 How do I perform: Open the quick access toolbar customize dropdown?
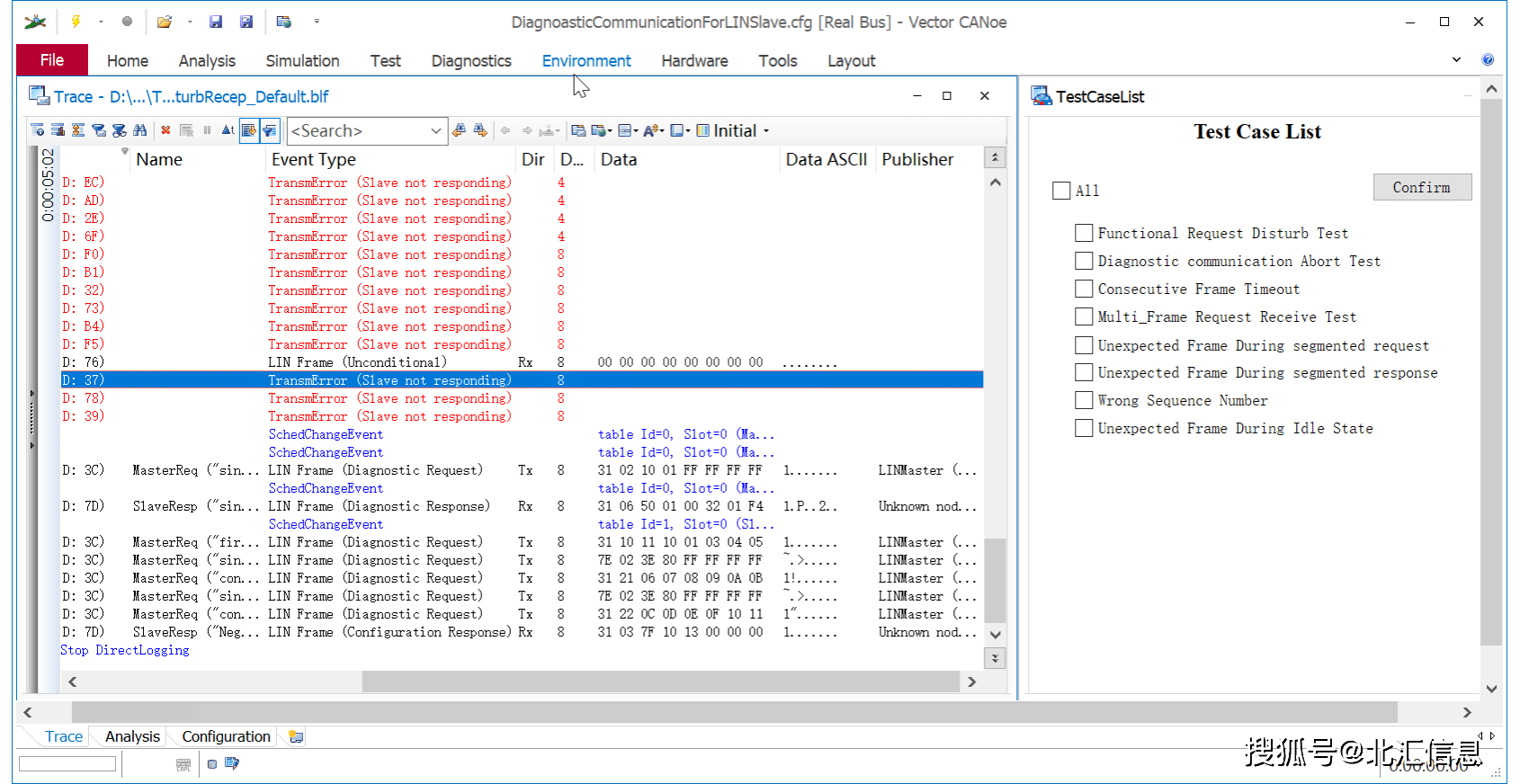tap(317, 22)
